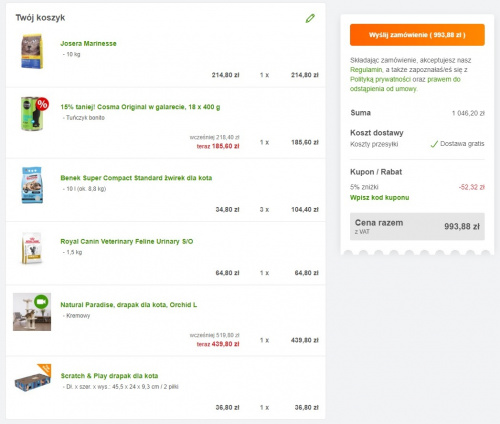This screenshot has height=424, width=500.
Task: Open the prawem do odstąpienia od umowy link
Action: pos(405,84)
